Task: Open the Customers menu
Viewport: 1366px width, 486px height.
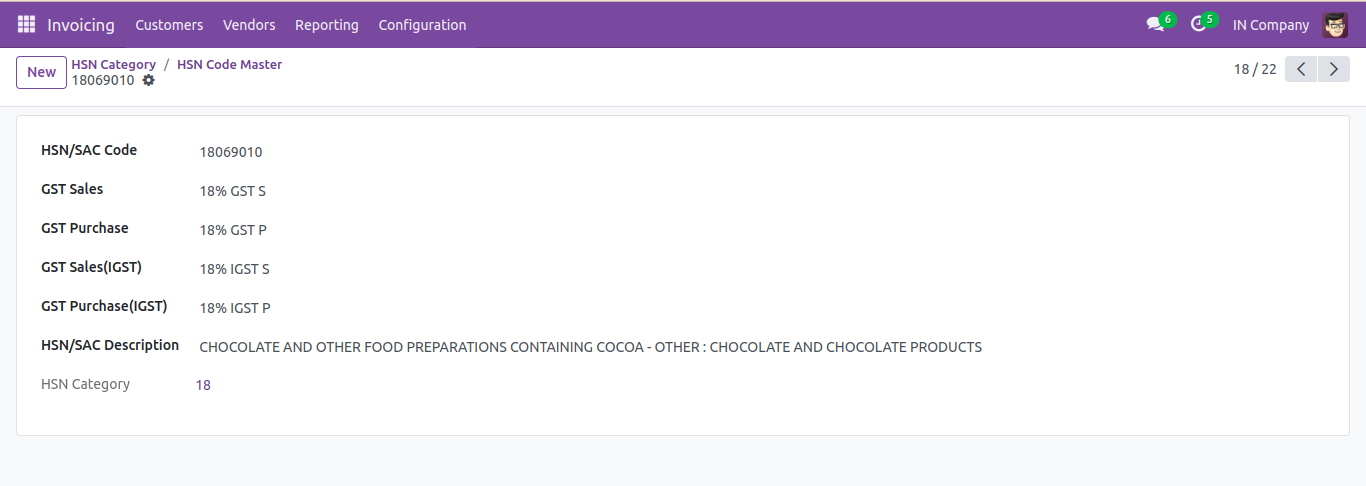Action: (x=169, y=25)
